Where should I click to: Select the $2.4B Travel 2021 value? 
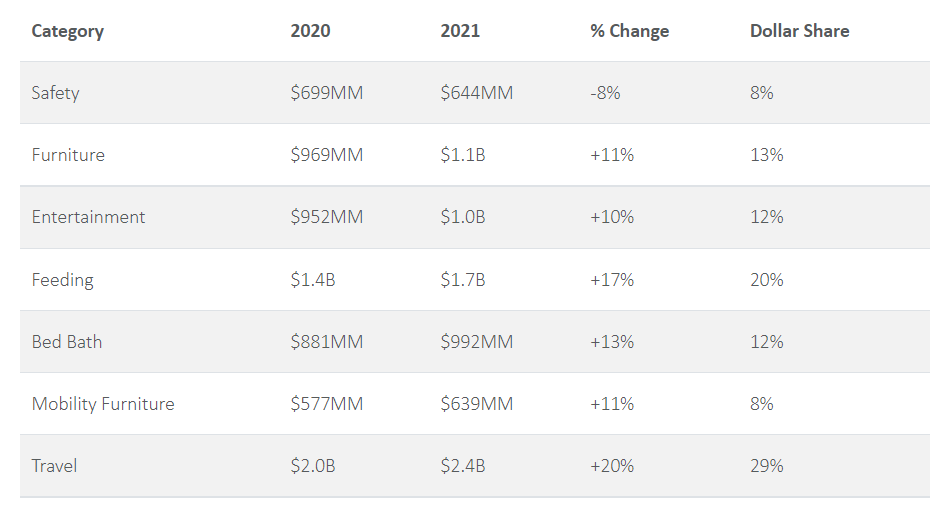point(463,466)
